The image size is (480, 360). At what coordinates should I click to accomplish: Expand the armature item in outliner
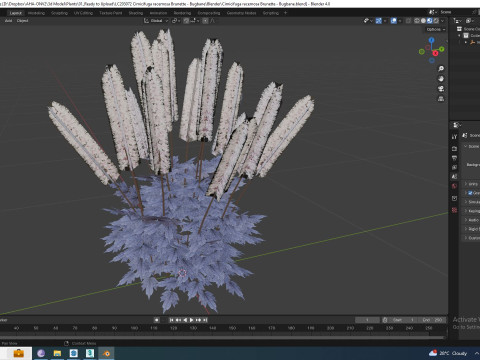tap(466, 42)
